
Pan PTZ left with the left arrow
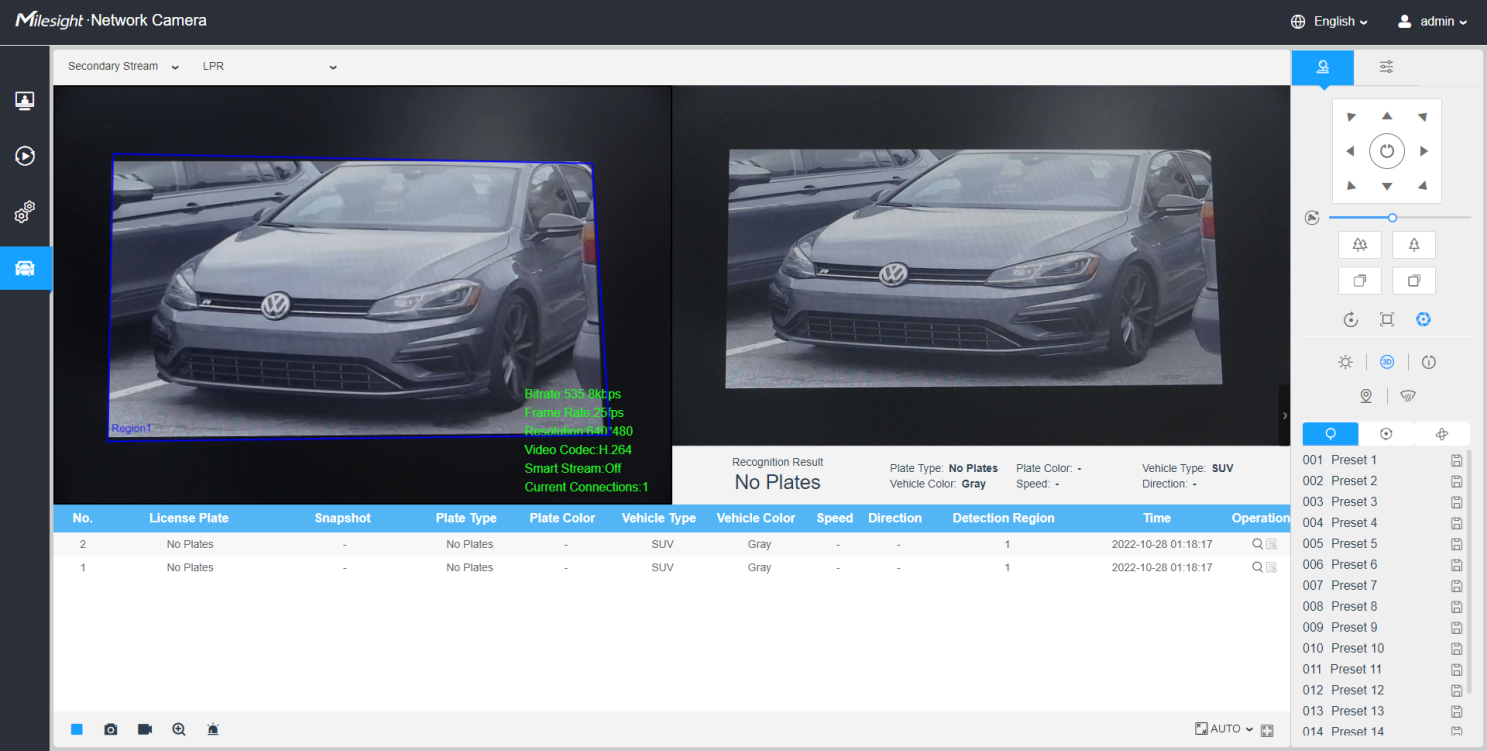(x=1350, y=151)
